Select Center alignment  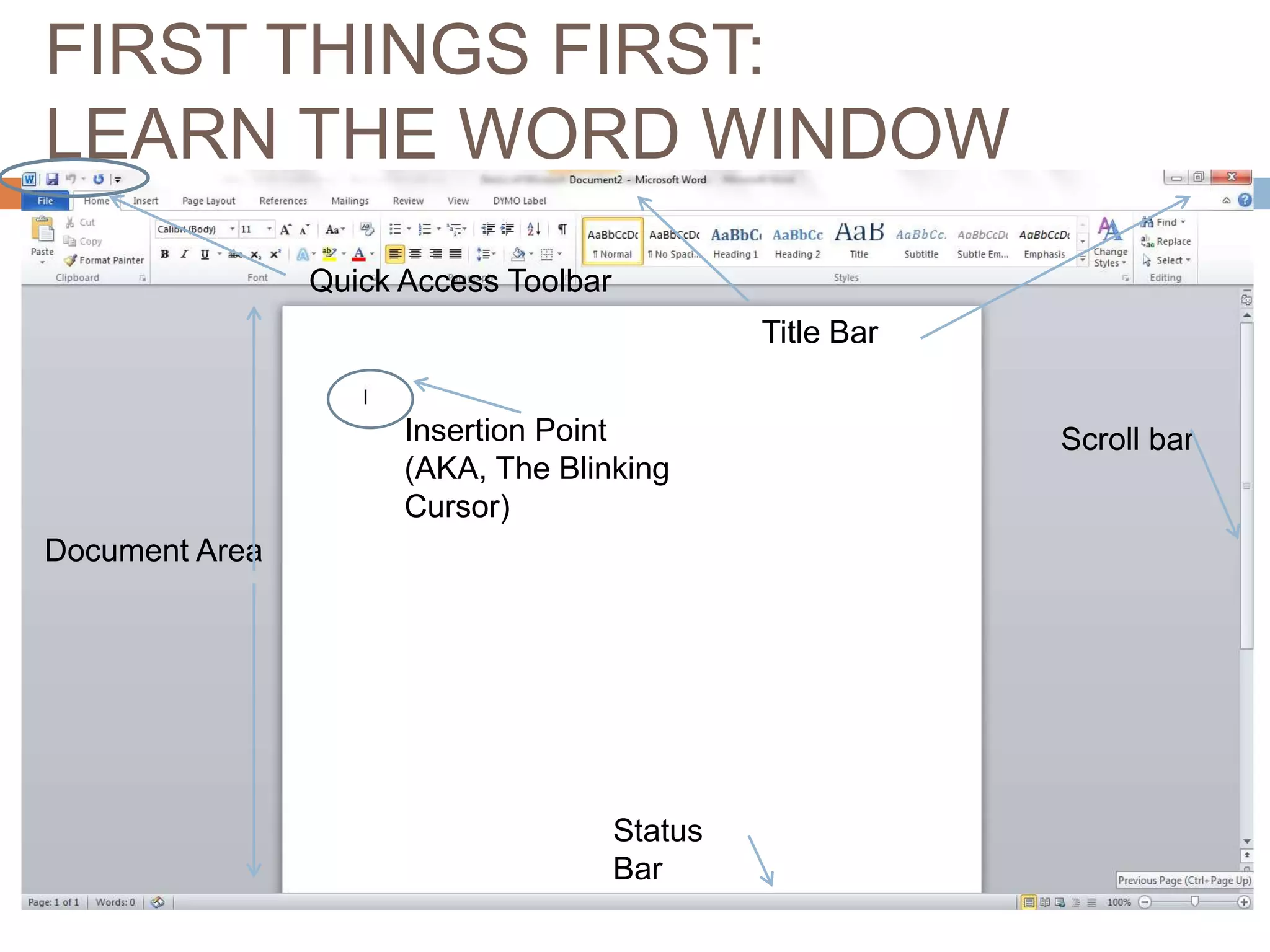[x=415, y=254]
